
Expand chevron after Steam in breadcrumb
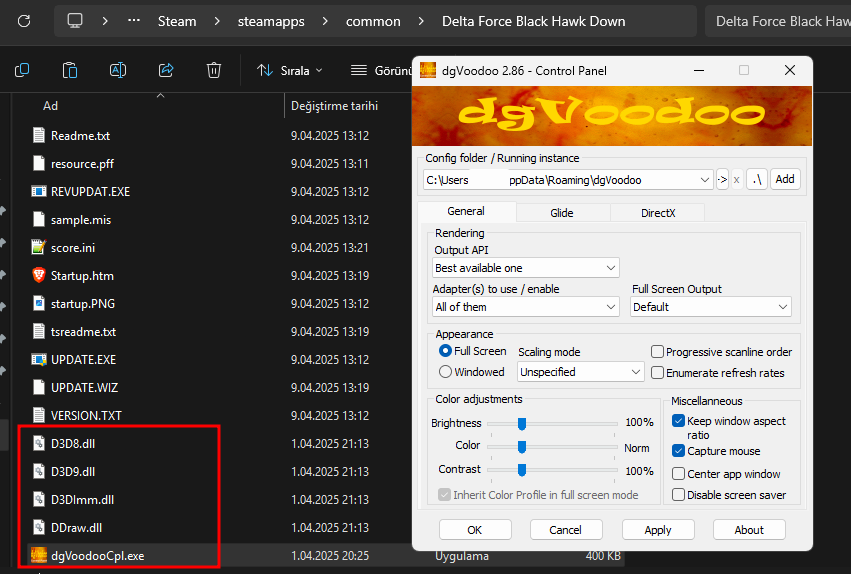coord(217,21)
